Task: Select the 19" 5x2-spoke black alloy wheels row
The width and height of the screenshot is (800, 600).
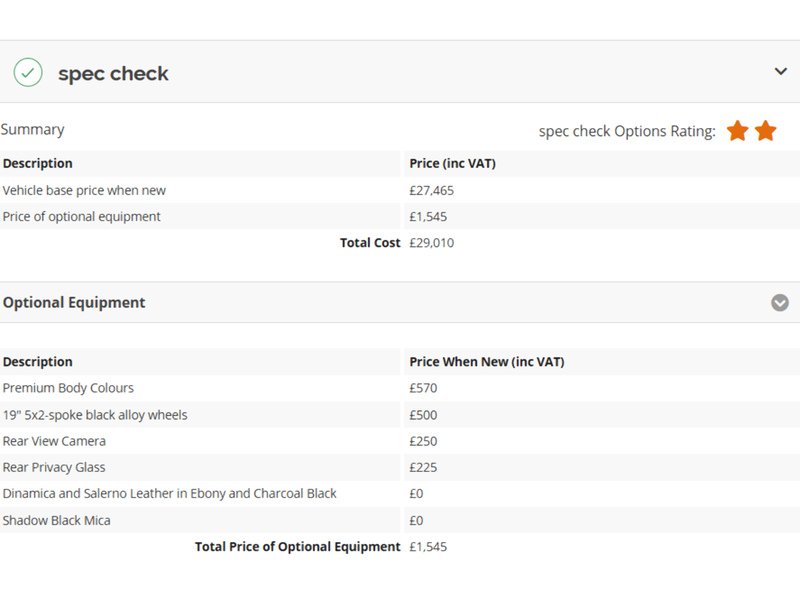Action: coord(95,415)
